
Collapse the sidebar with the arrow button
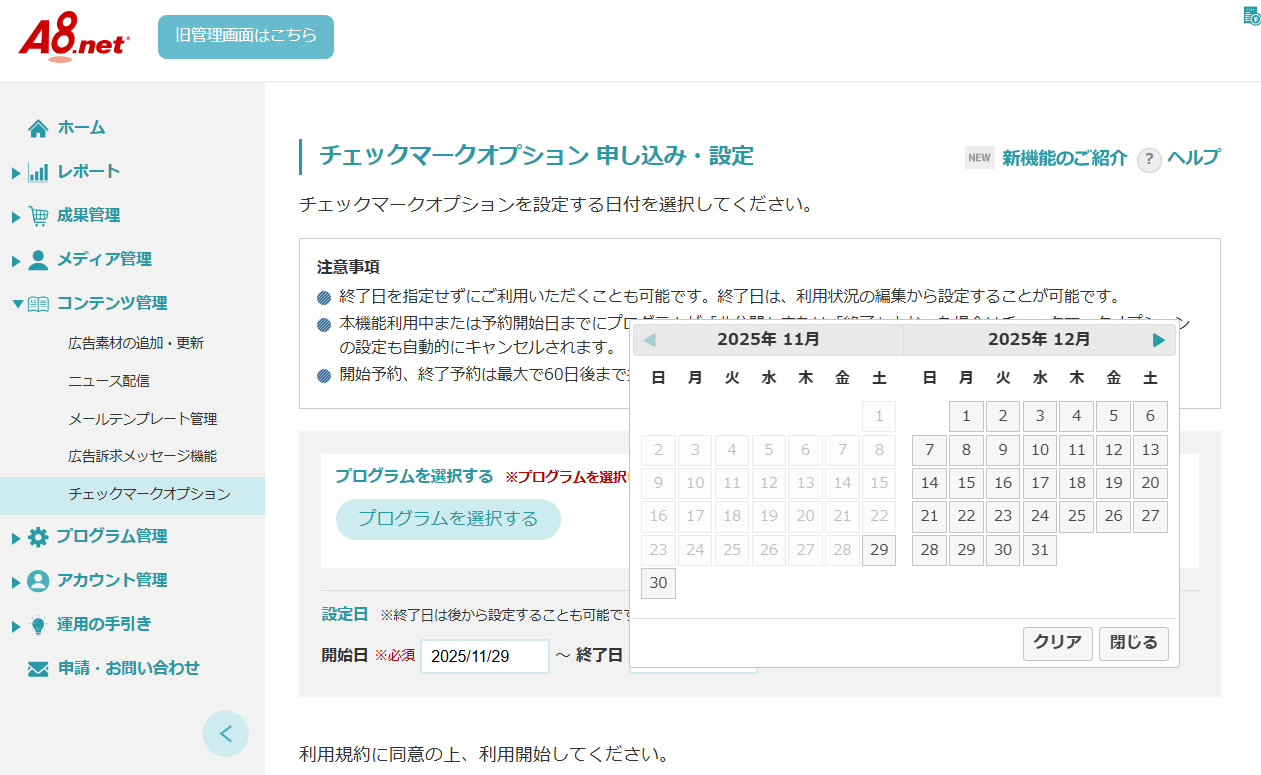pyautogui.click(x=225, y=734)
